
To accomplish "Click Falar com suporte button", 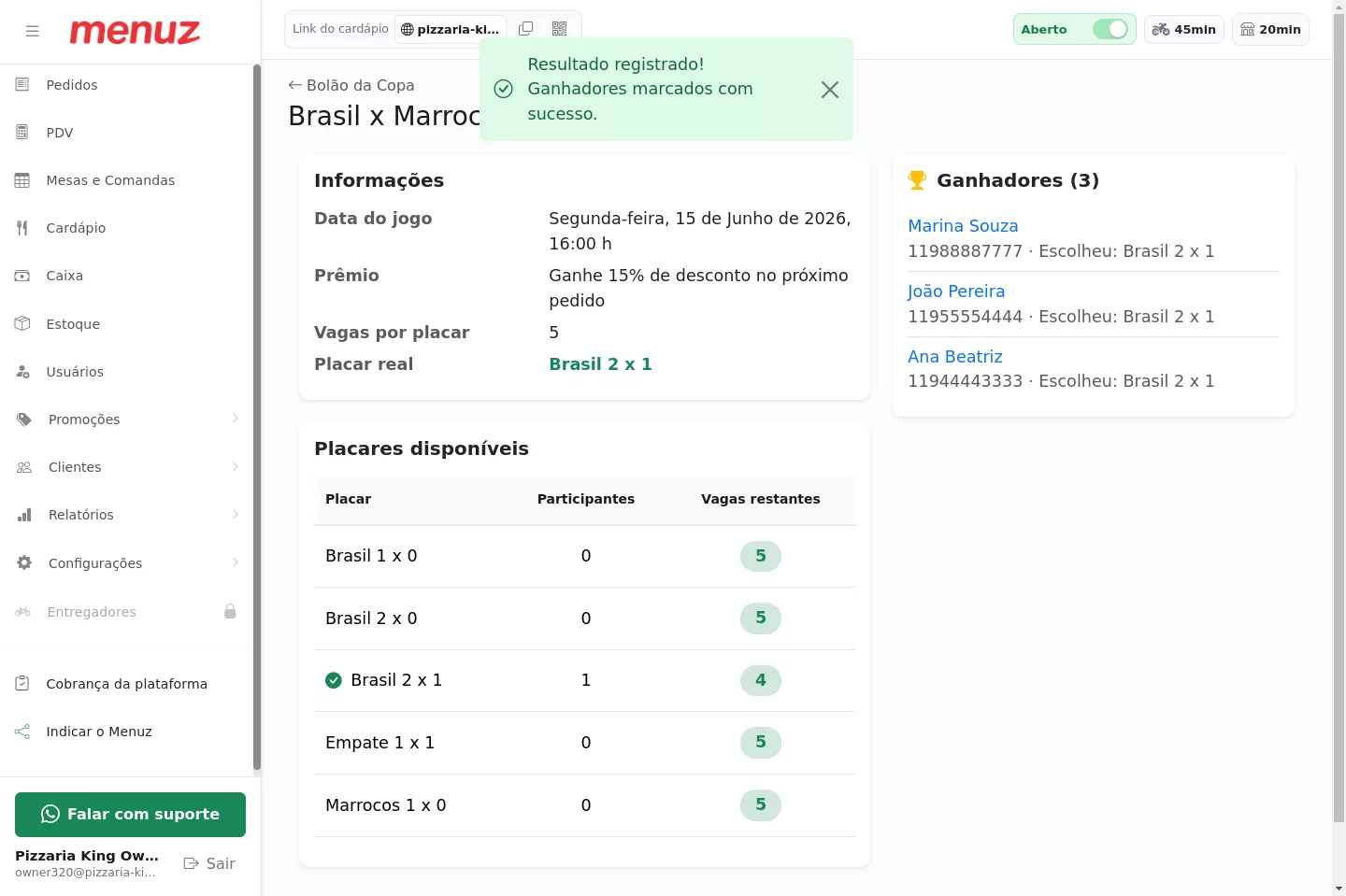I will [x=130, y=815].
